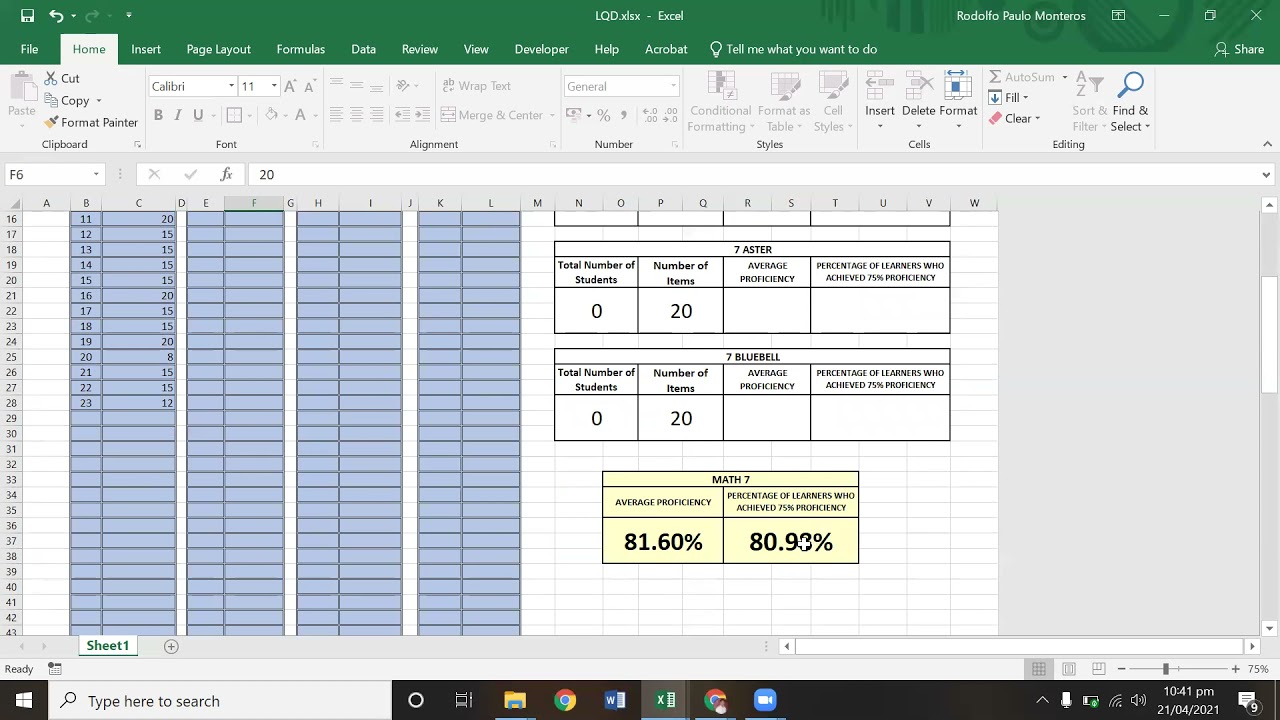Viewport: 1280px width, 720px height.
Task: Click Insert cells button
Action: click(880, 102)
